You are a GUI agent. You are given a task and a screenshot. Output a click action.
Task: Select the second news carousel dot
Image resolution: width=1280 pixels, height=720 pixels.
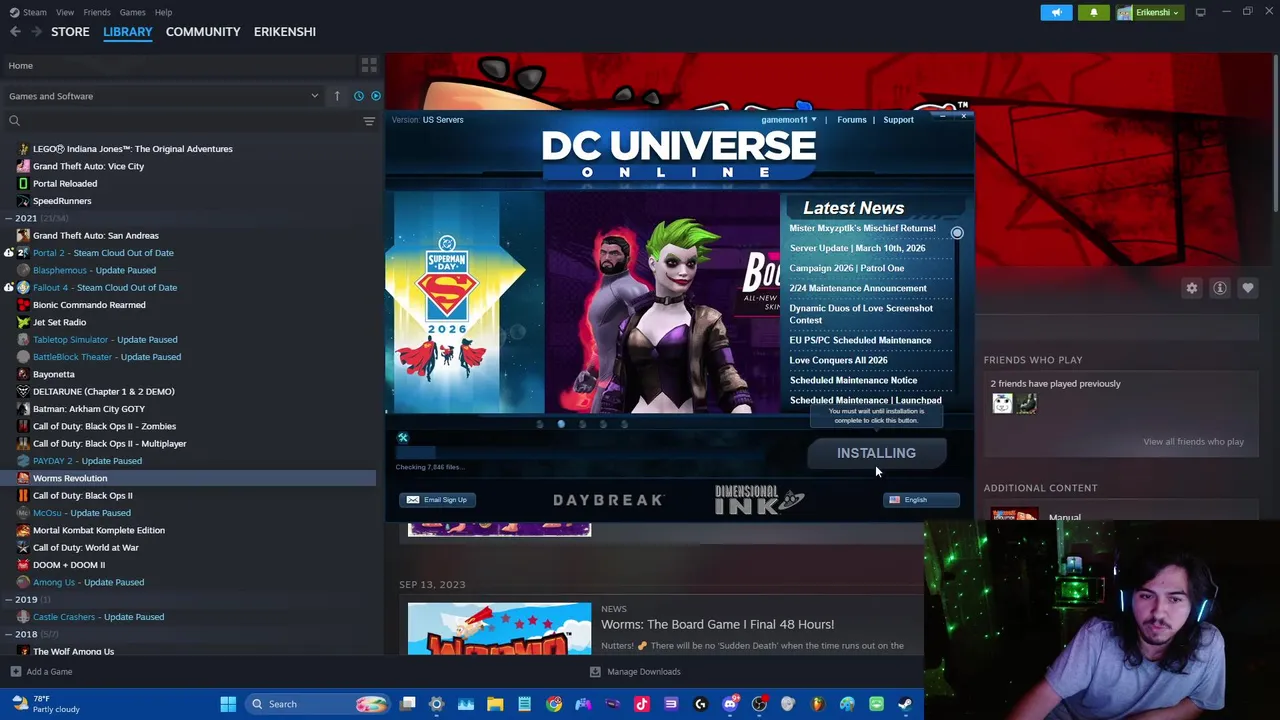click(x=561, y=424)
